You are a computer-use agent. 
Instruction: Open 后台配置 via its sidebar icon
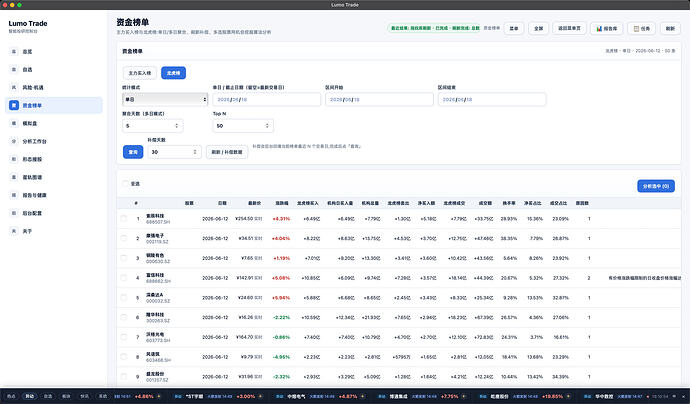point(14,213)
